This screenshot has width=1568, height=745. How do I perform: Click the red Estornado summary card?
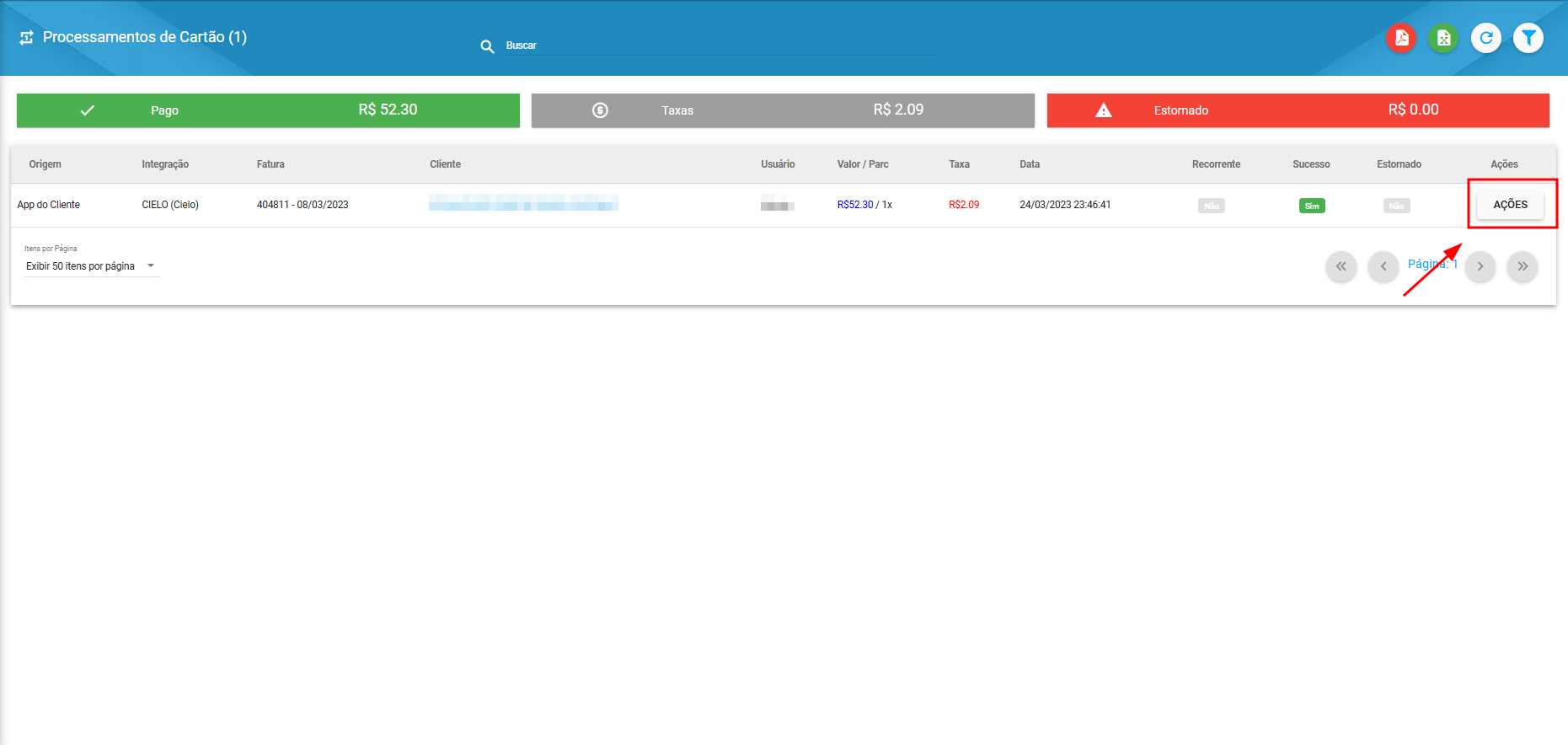(1298, 110)
